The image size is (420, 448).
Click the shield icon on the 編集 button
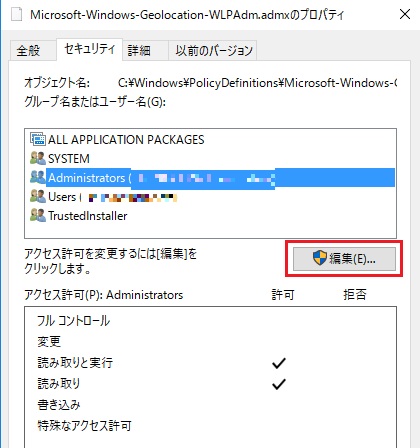(x=320, y=258)
